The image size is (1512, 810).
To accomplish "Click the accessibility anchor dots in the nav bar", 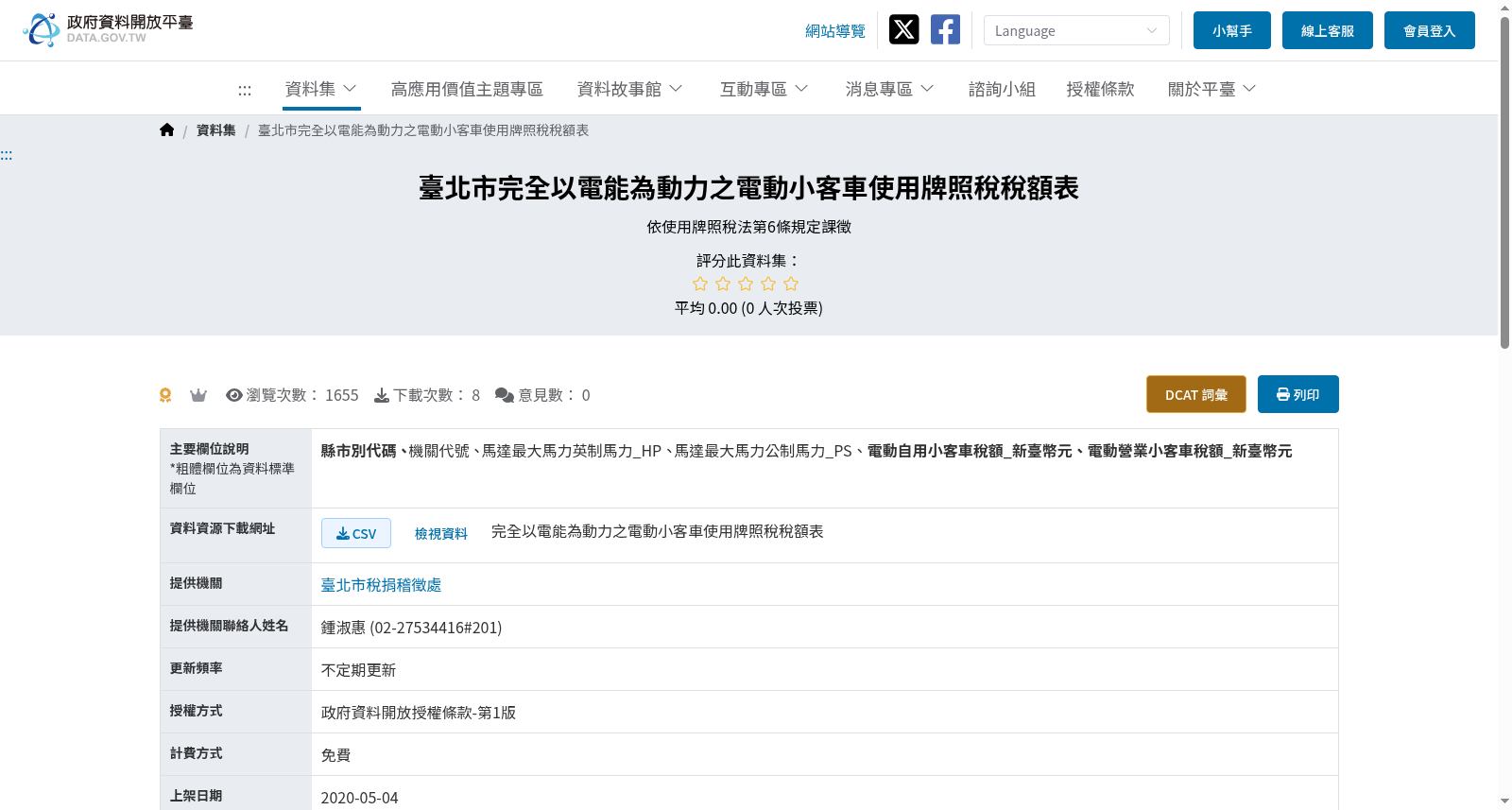I will (245, 91).
